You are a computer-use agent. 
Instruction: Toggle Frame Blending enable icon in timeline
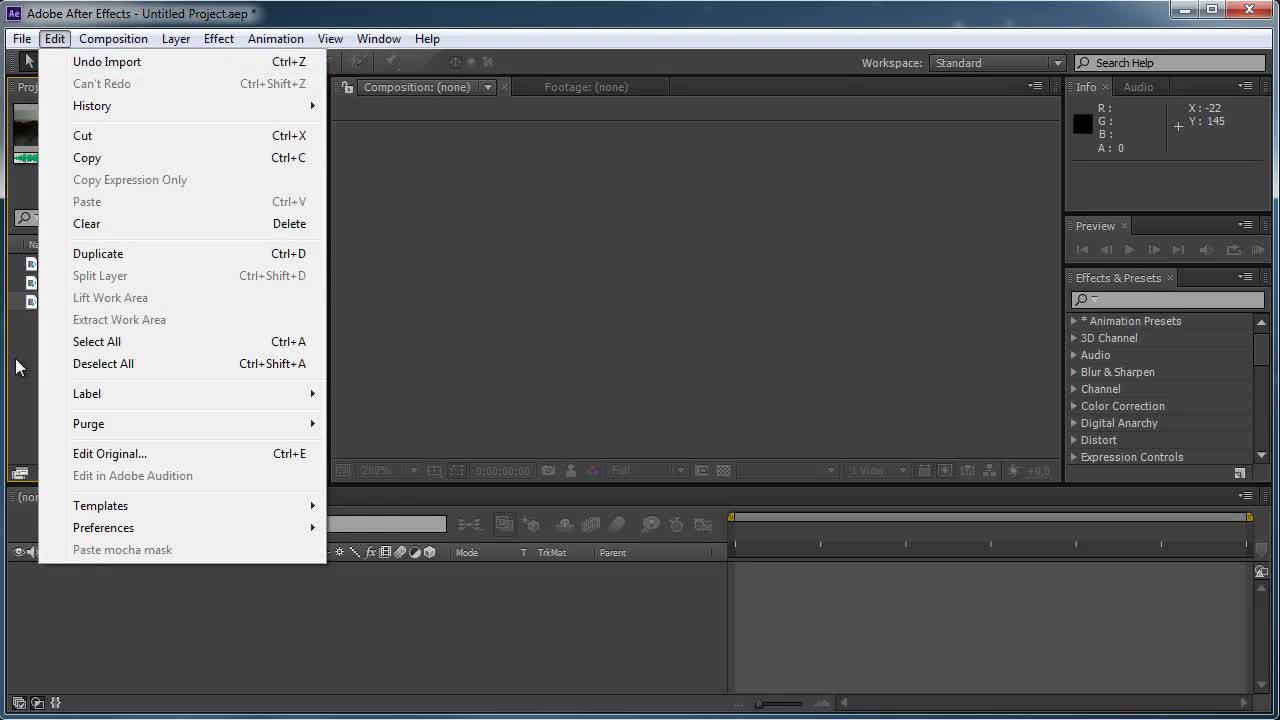[x=591, y=524]
